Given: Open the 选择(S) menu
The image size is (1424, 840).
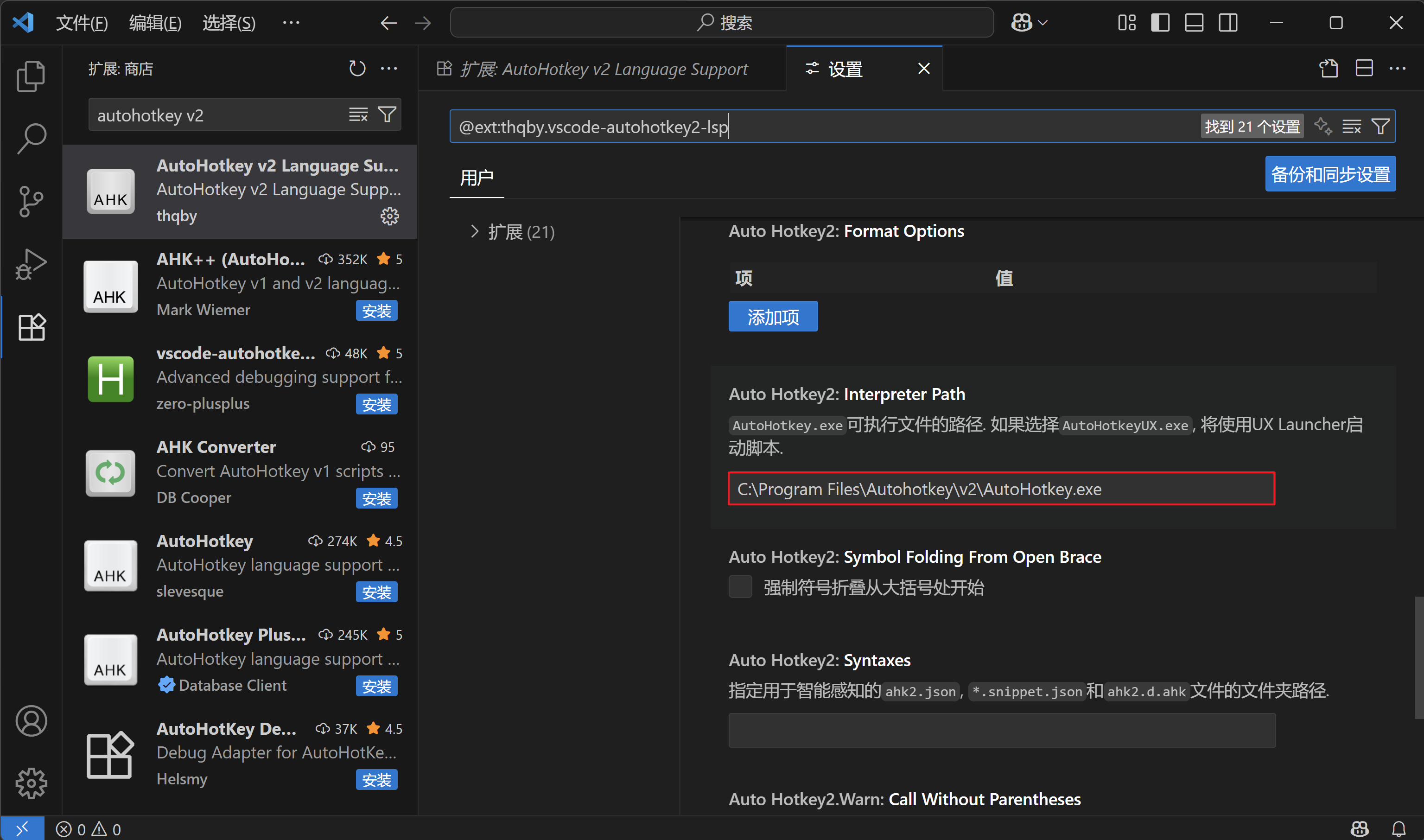Looking at the screenshot, I should tap(229, 23).
